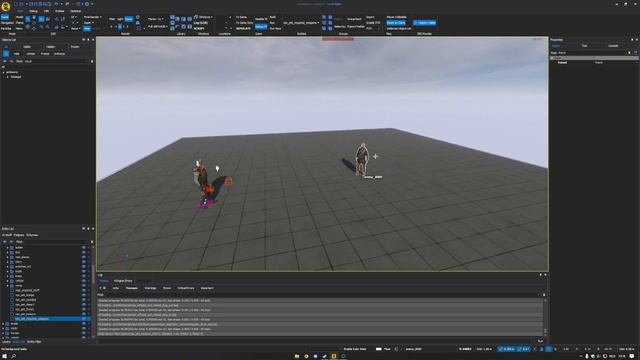The width and height of the screenshot is (640, 360).
Task: Click the bottom-right icon in the Groups ribbon
Action: point(330,29)
